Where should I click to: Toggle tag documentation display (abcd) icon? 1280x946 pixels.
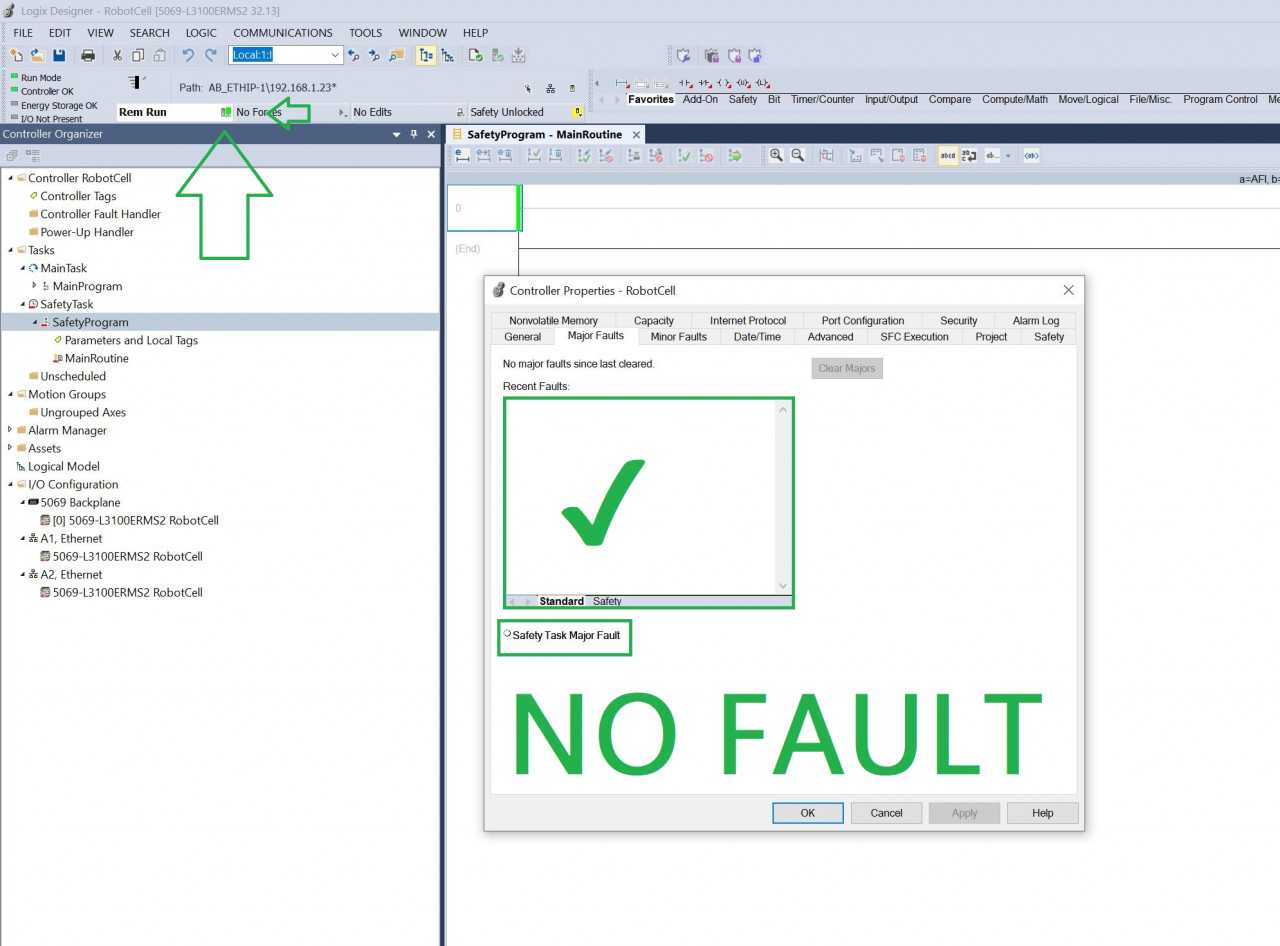(x=947, y=155)
